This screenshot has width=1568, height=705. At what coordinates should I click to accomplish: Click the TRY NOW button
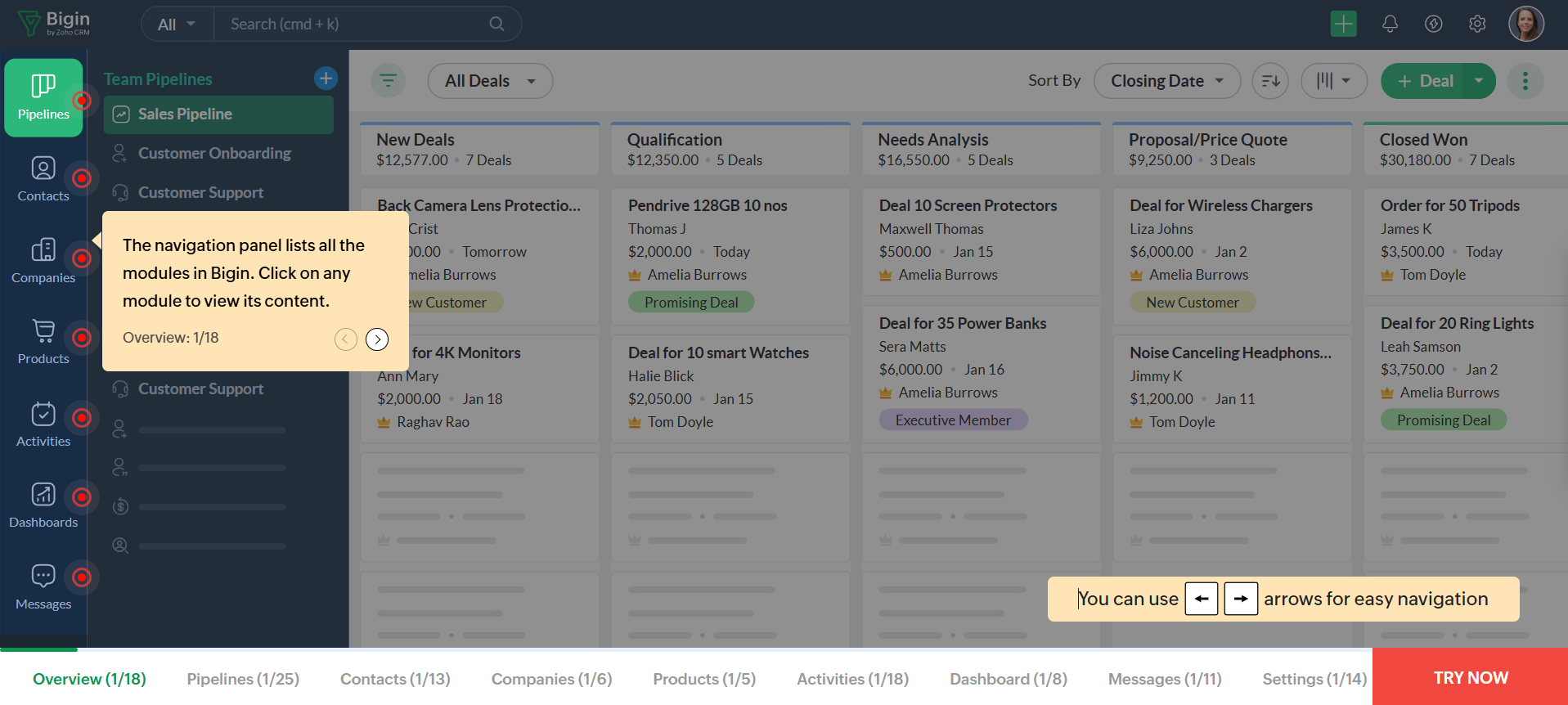[1470, 677]
